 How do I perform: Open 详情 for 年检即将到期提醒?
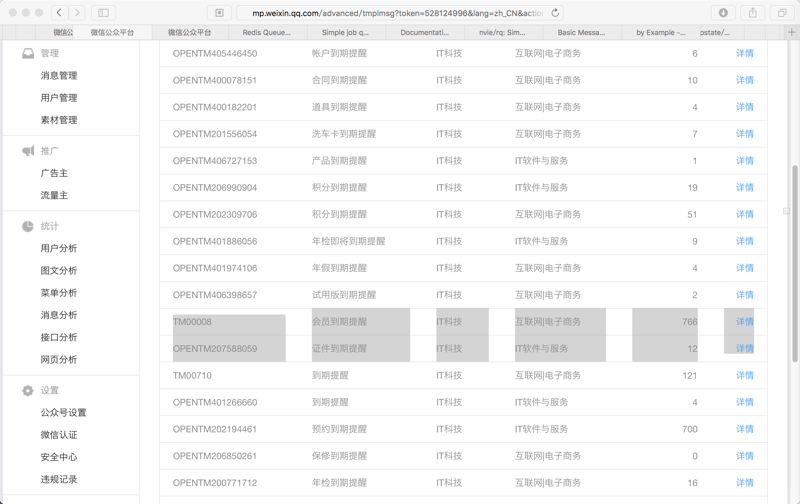point(744,241)
